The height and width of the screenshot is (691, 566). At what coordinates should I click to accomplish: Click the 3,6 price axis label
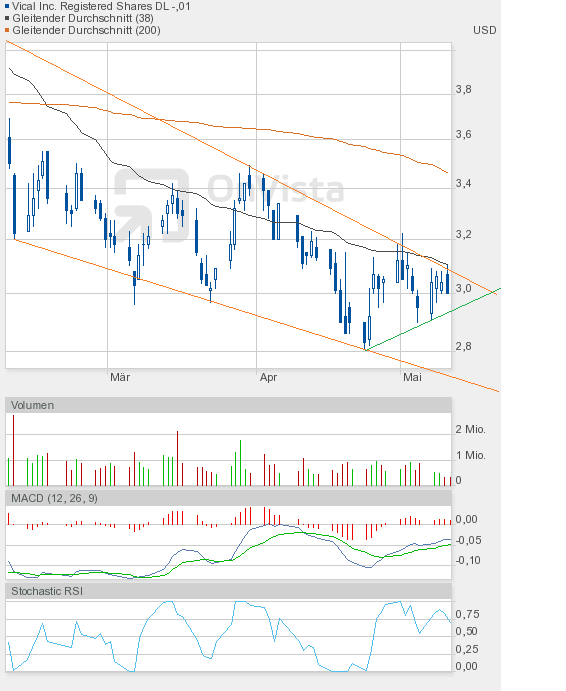pos(463,134)
